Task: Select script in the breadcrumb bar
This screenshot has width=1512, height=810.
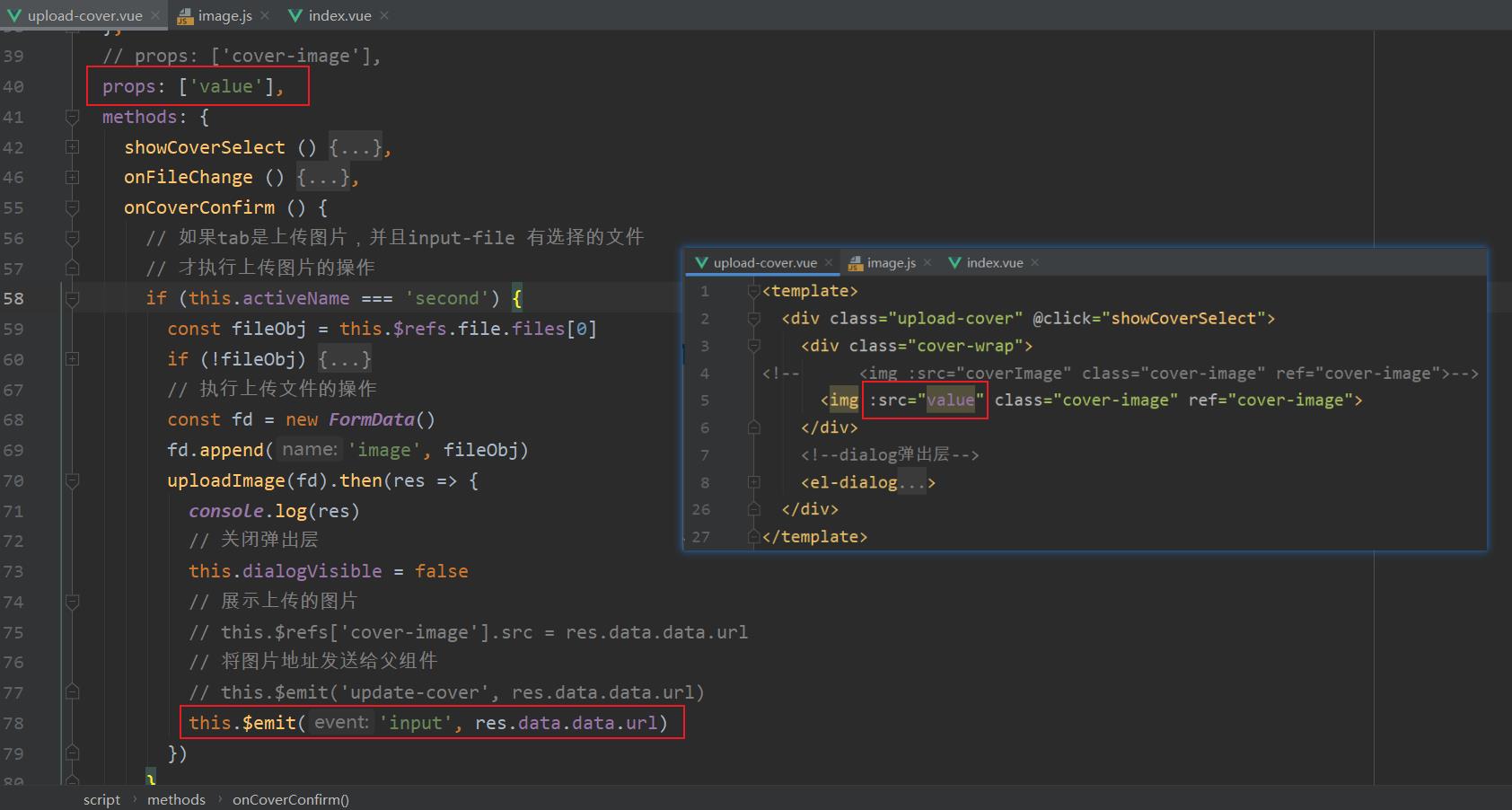Action: pyautogui.click(x=101, y=799)
